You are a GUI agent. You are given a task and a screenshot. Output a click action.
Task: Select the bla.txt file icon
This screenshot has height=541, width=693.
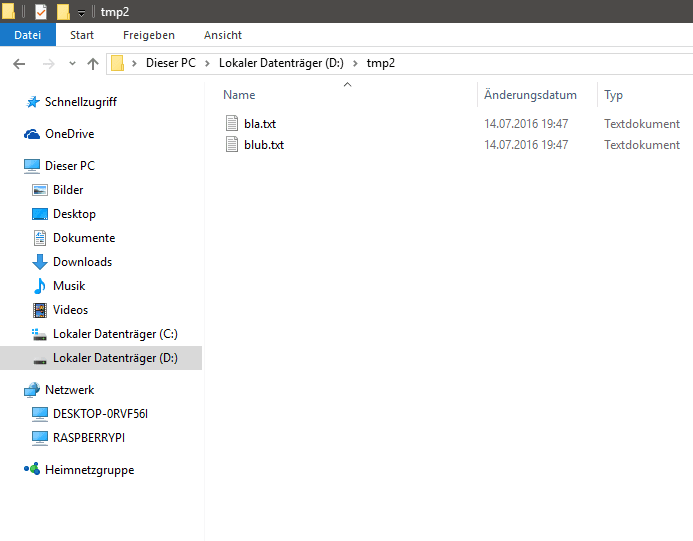tap(232, 123)
